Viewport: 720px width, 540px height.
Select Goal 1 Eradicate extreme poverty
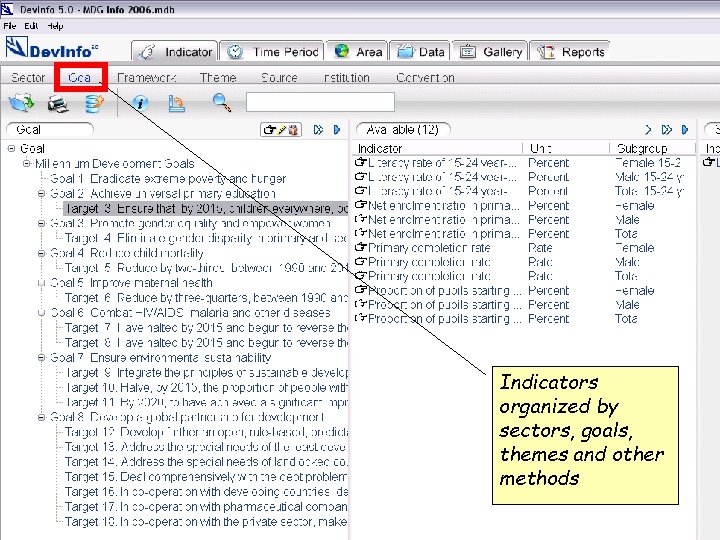coord(168,178)
